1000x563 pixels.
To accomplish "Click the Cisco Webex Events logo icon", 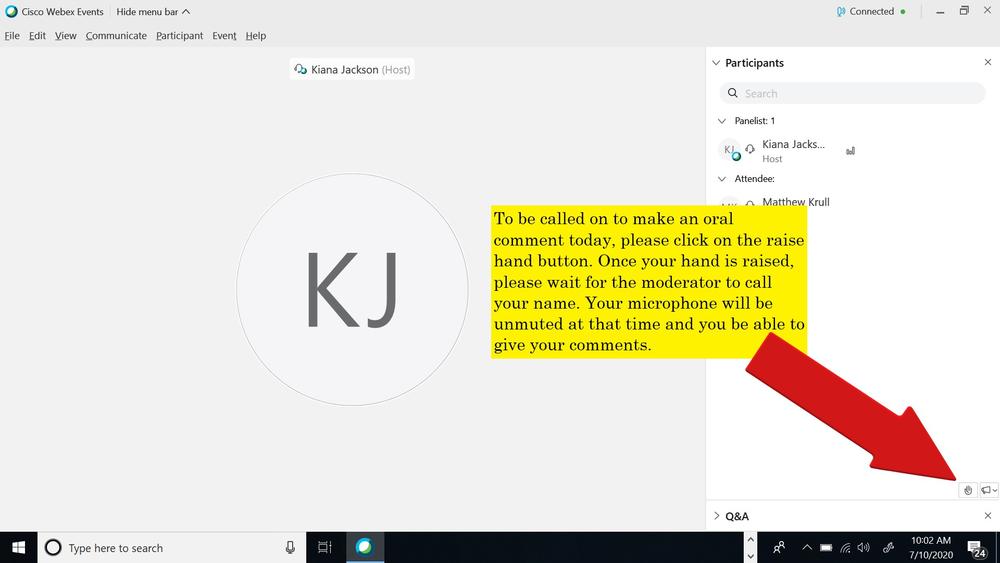I will [11, 11].
